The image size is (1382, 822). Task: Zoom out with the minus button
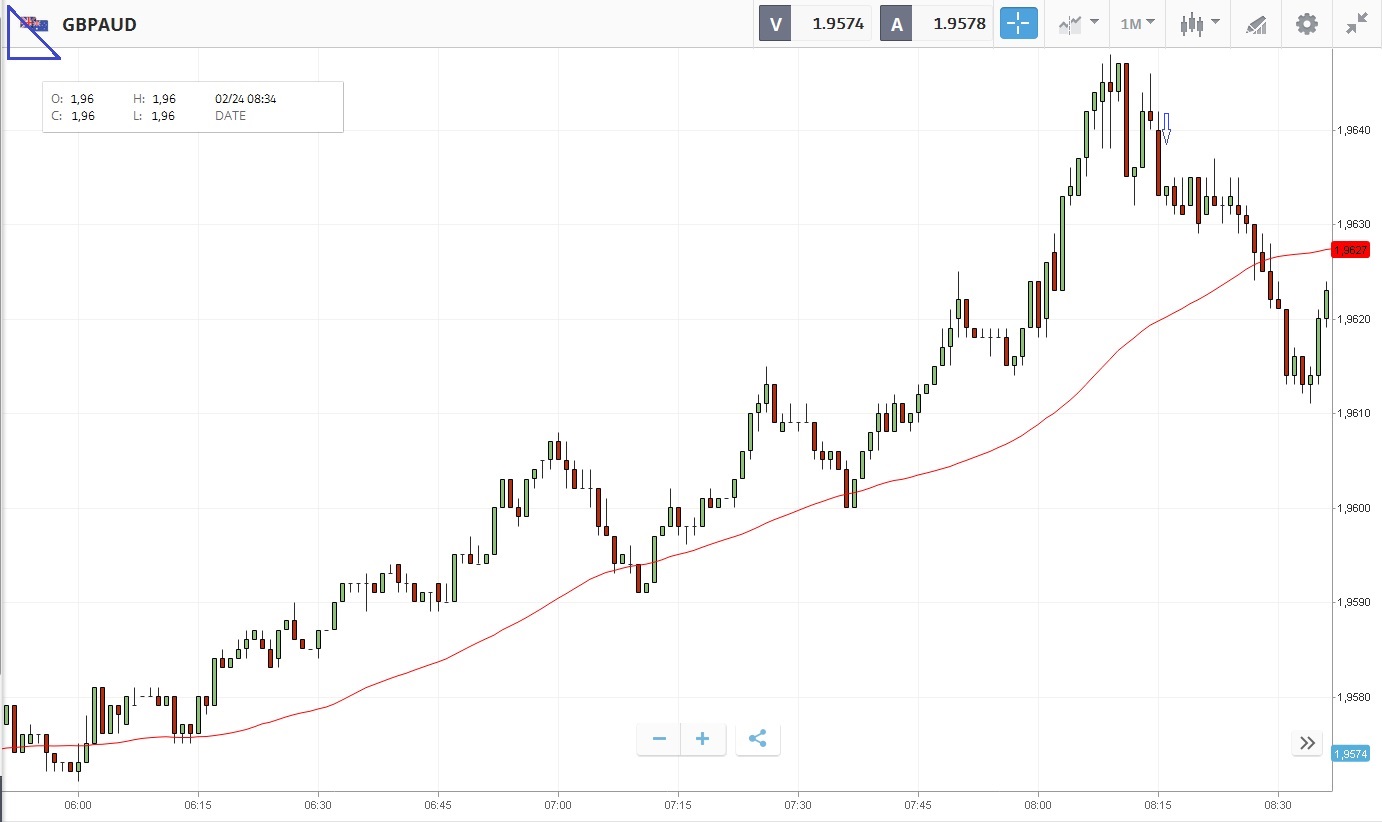coord(659,739)
